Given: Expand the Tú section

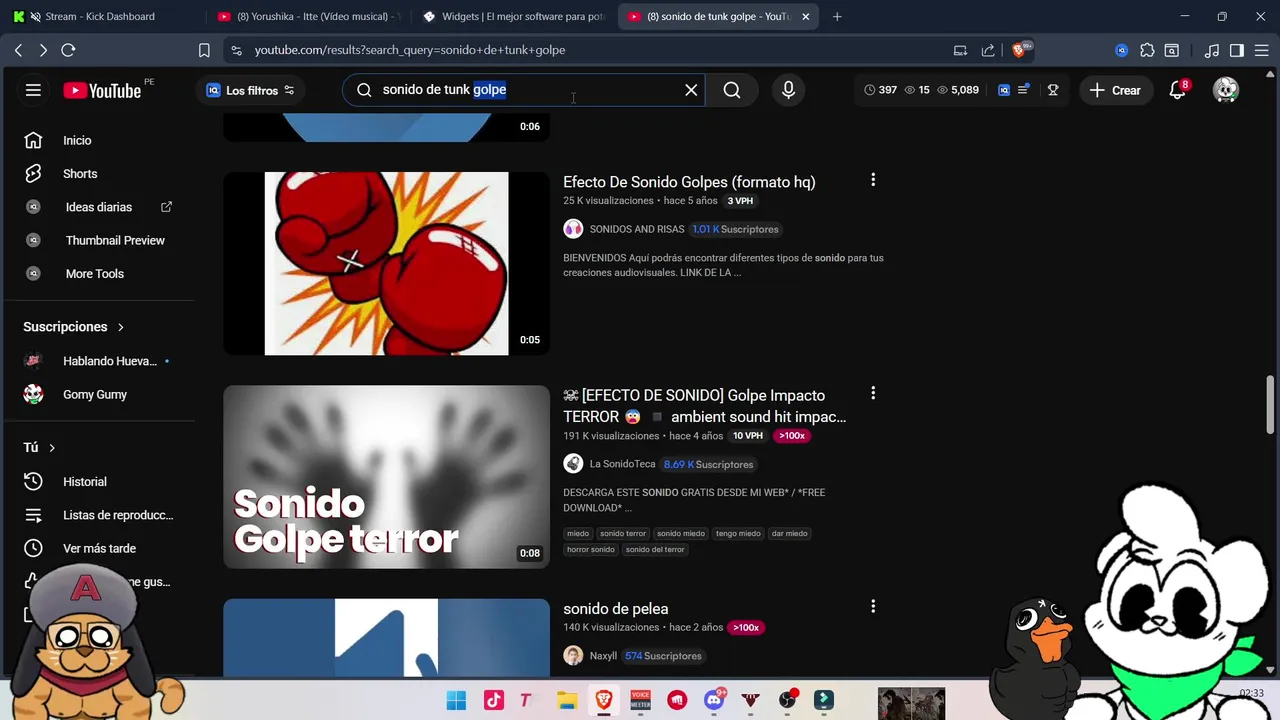Looking at the screenshot, I should 39,447.
